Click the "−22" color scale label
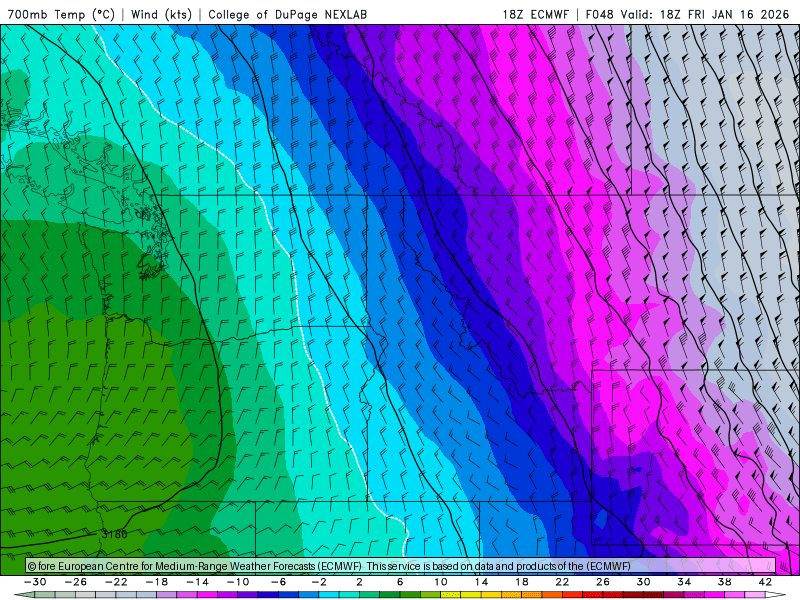The image size is (800, 600). [116, 582]
